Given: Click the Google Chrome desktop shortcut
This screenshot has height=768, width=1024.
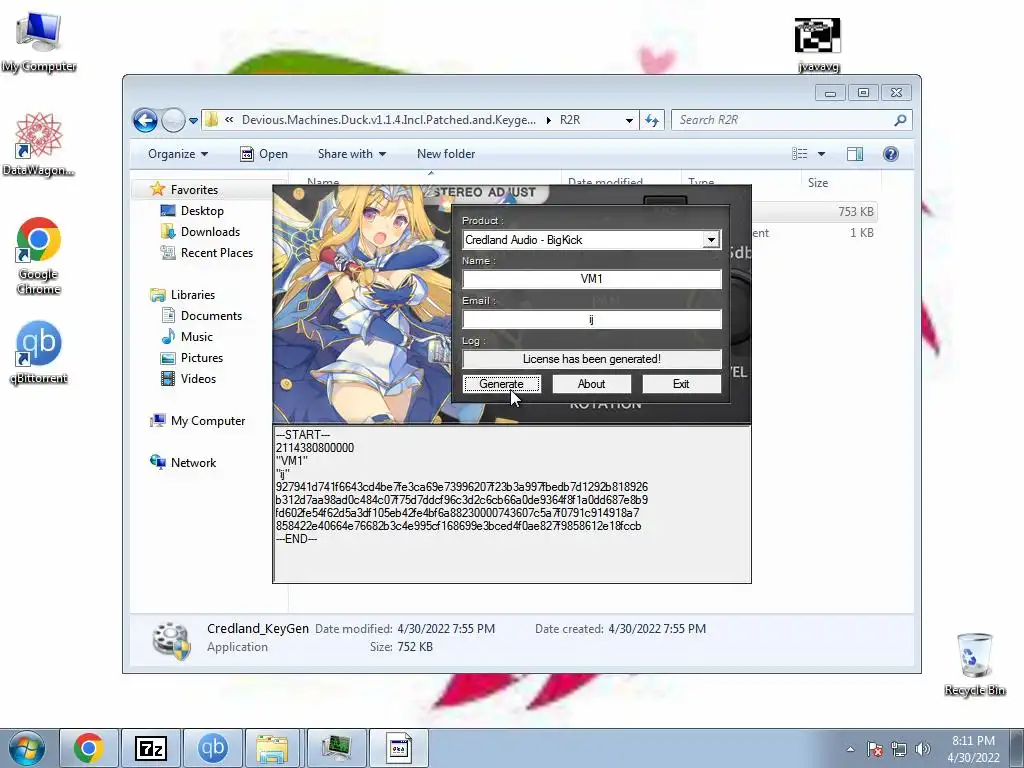Looking at the screenshot, I should tap(38, 256).
